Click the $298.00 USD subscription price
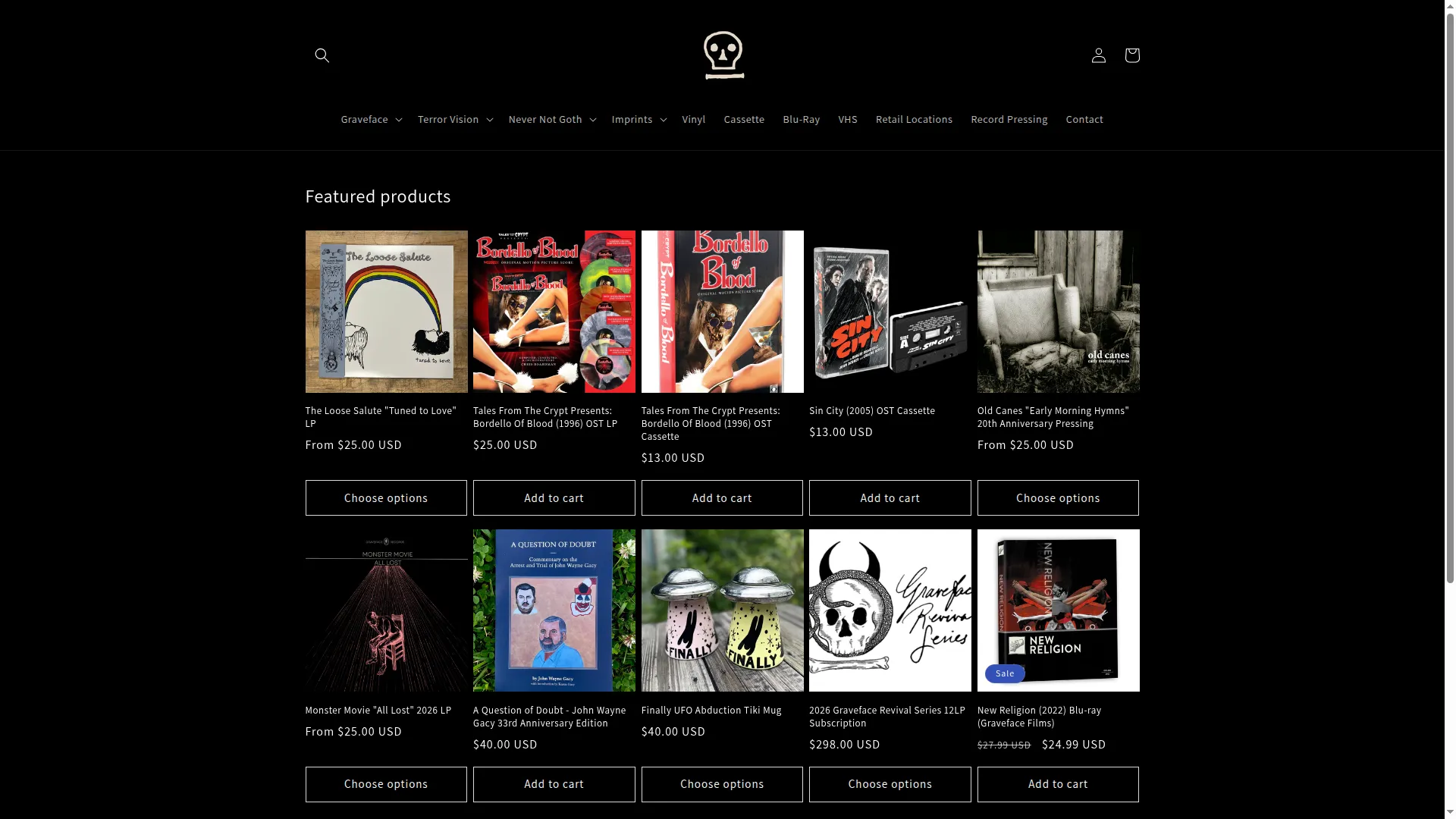This screenshot has height=819, width=1456. click(845, 745)
